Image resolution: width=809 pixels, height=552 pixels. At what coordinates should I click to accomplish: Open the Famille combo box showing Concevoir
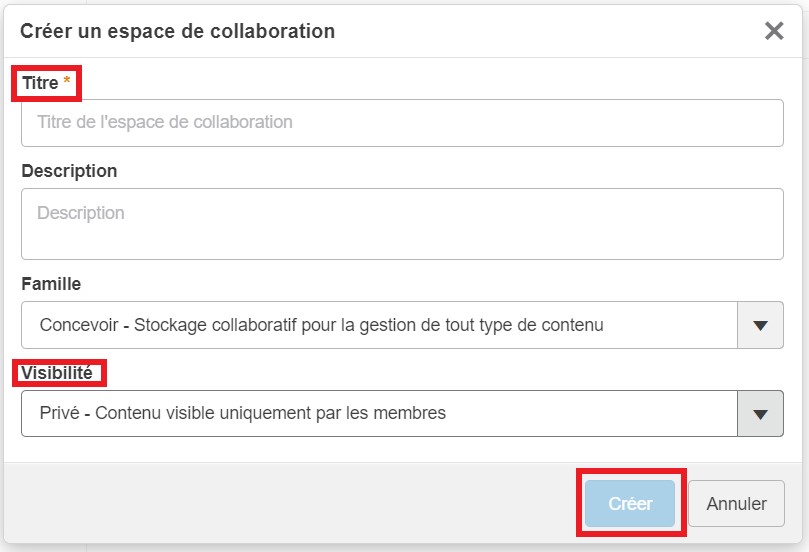(380, 325)
